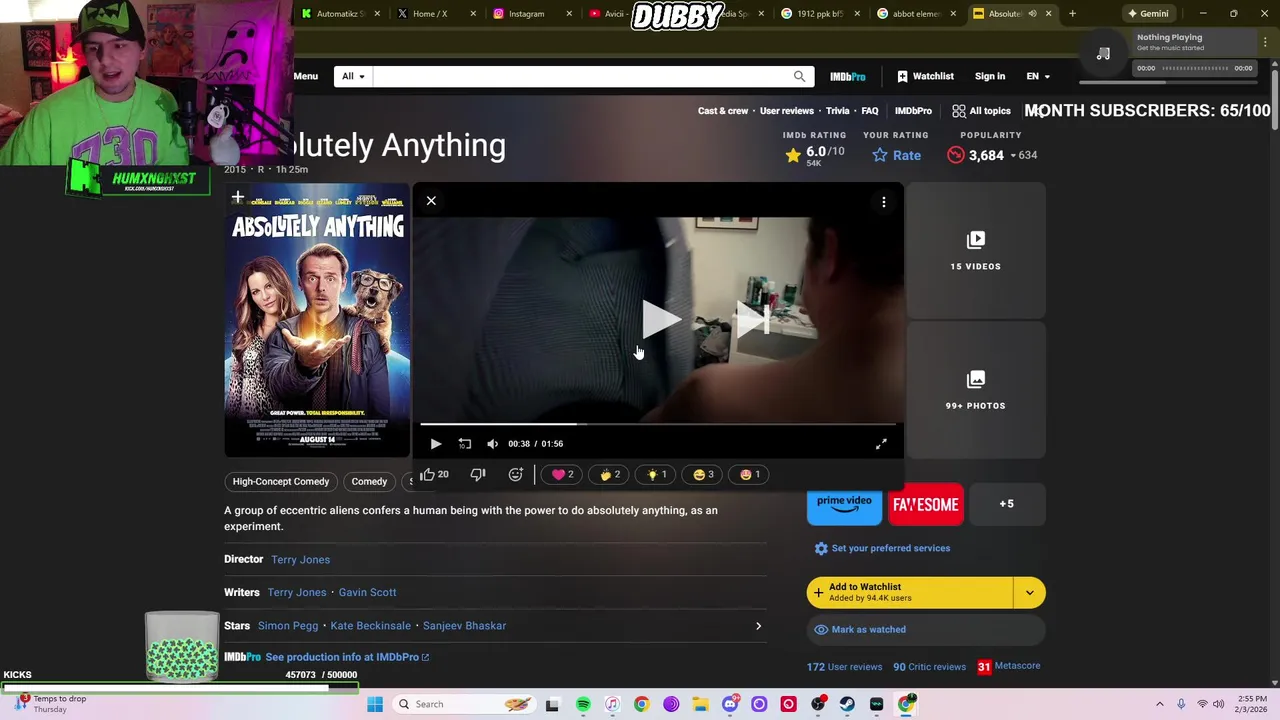Go to User reviews in the top nav
Image resolution: width=1280 pixels, height=720 pixels.
787,111
